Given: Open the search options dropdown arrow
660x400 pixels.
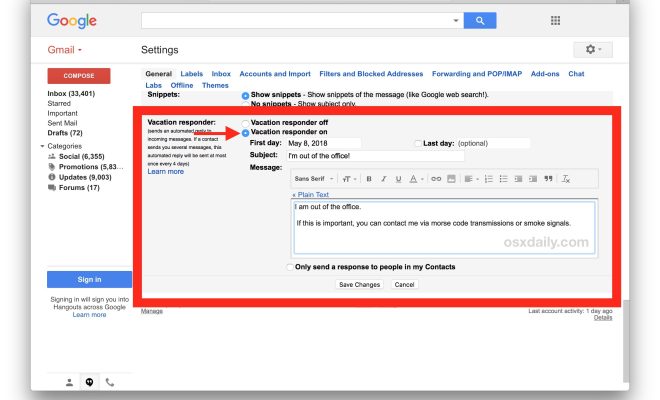Looking at the screenshot, I should pyautogui.click(x=456, y=20).
